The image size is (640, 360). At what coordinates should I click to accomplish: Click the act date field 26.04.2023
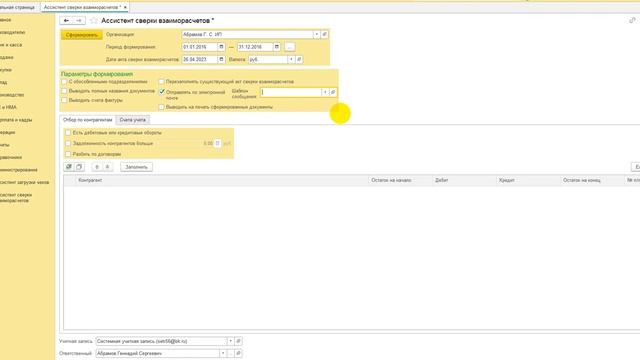pos(199,60)
